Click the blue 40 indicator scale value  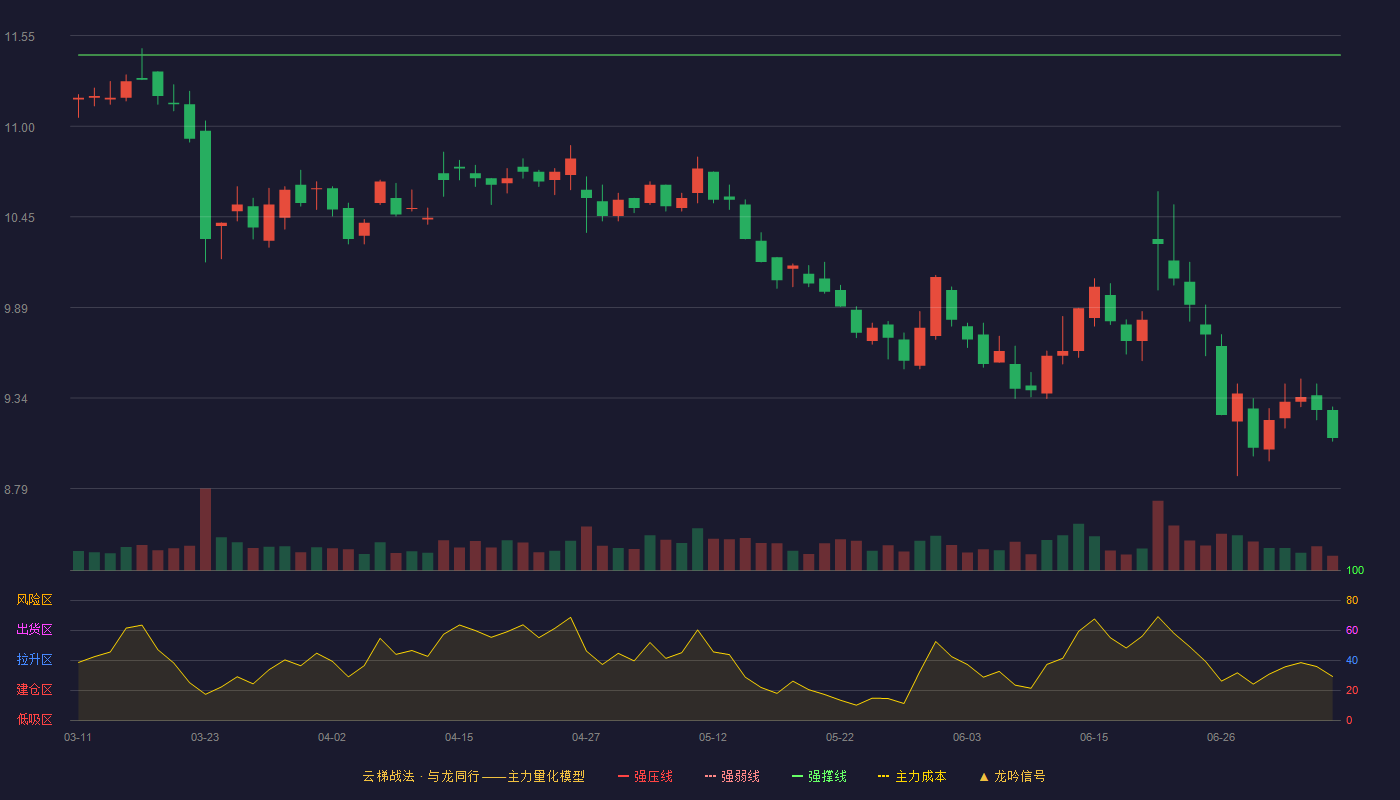[1352, 660]
